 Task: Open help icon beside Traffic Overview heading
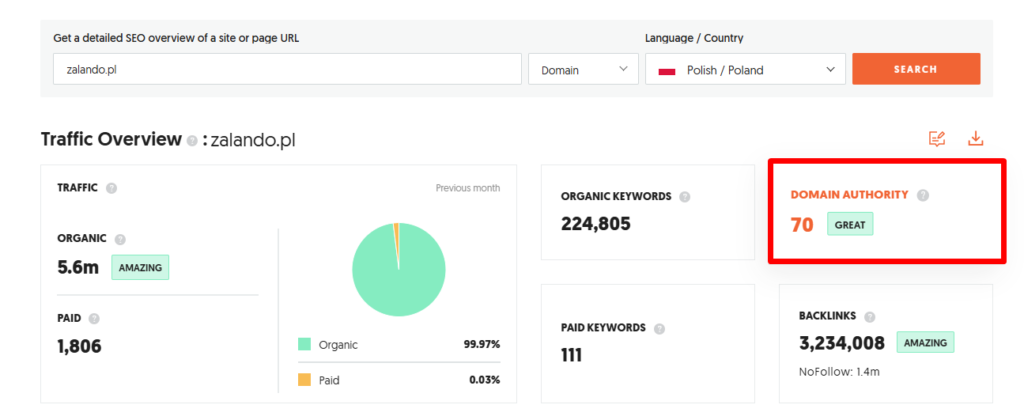pyautogui.click(x=191, y=140)
